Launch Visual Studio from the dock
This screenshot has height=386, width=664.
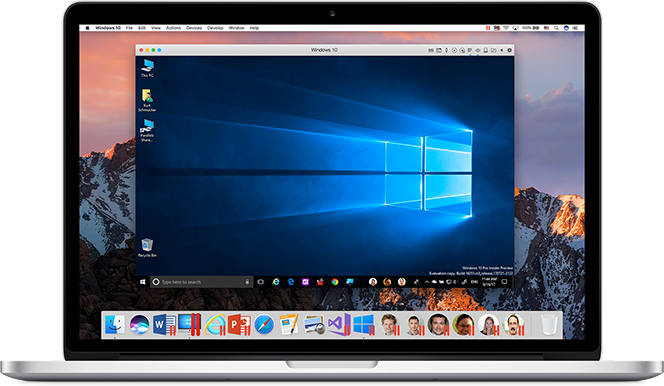(x=339, y=325)
